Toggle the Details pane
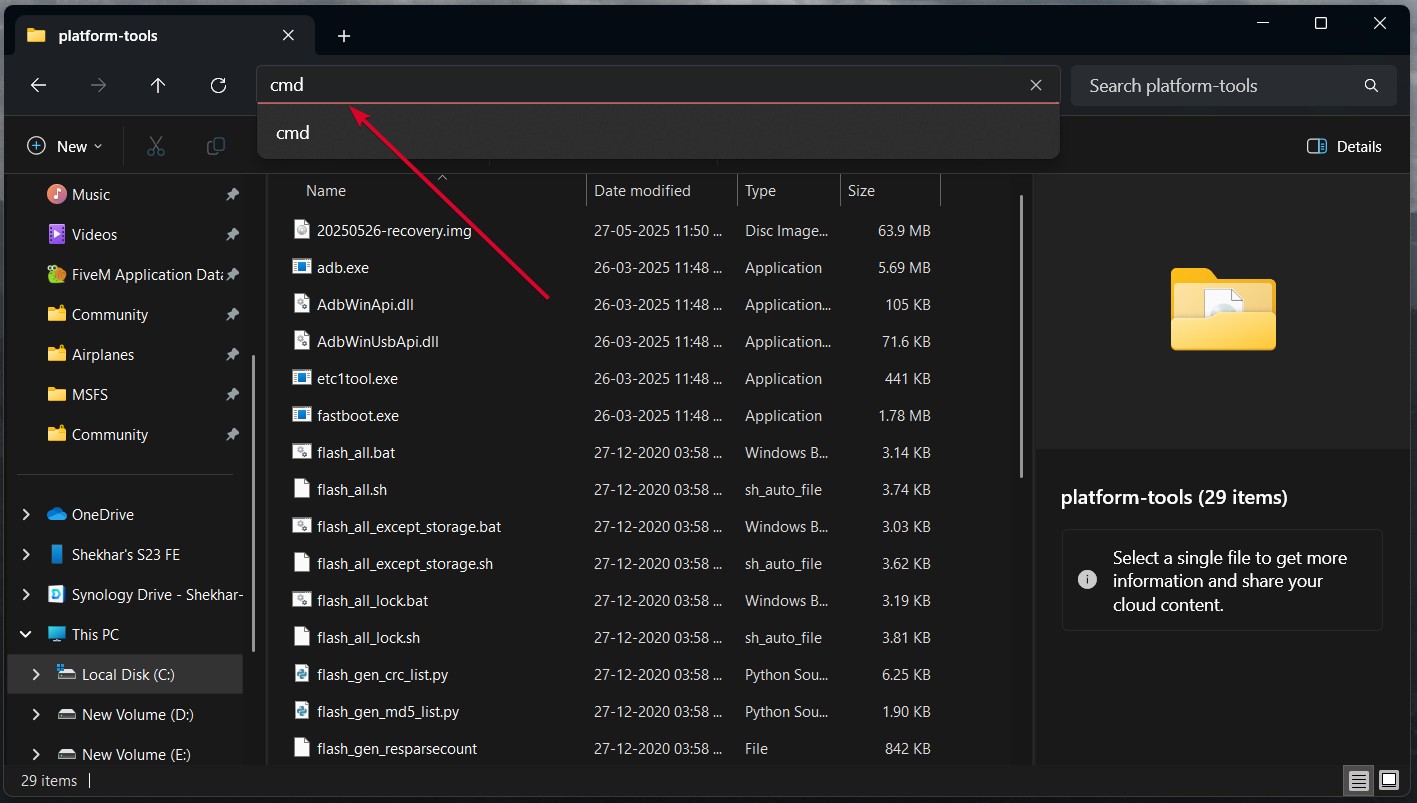Image resolution: width=1417 pixels, height=803 pixels. click(x=1344, y=146)
